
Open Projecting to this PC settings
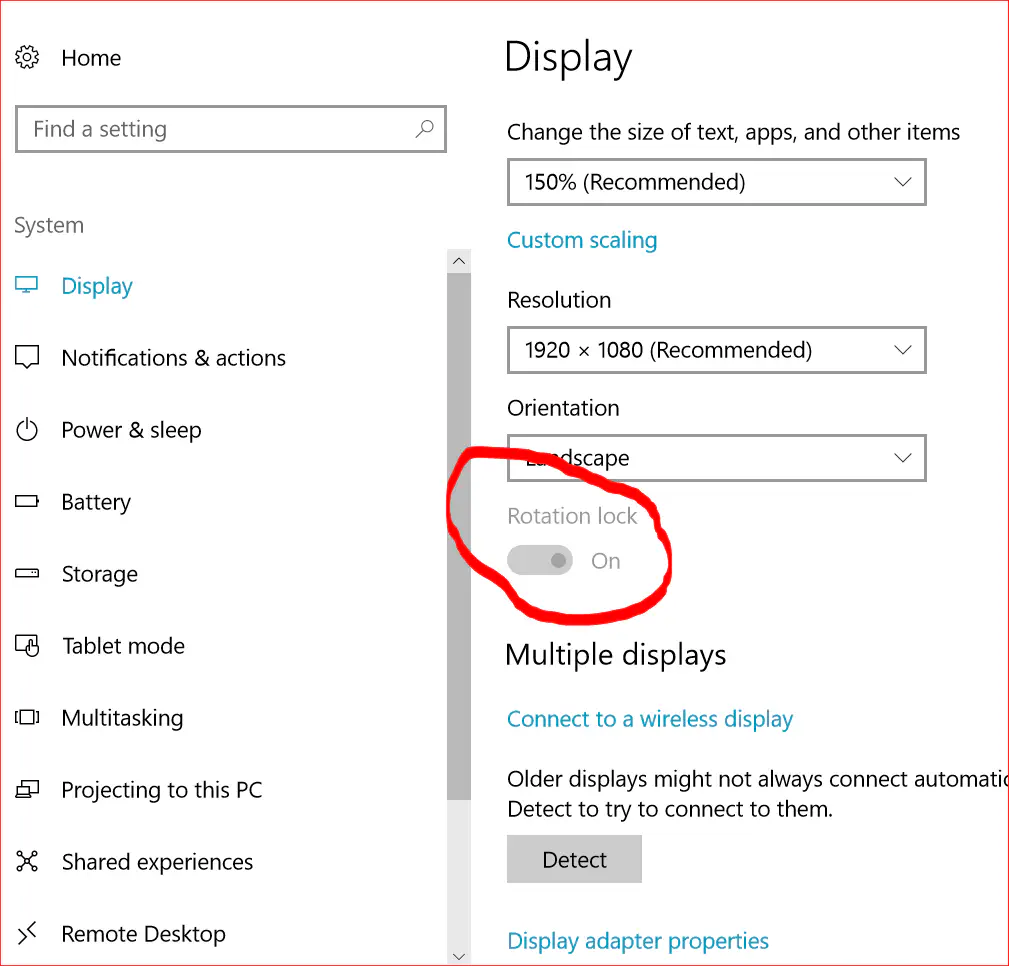coord(161,790)
